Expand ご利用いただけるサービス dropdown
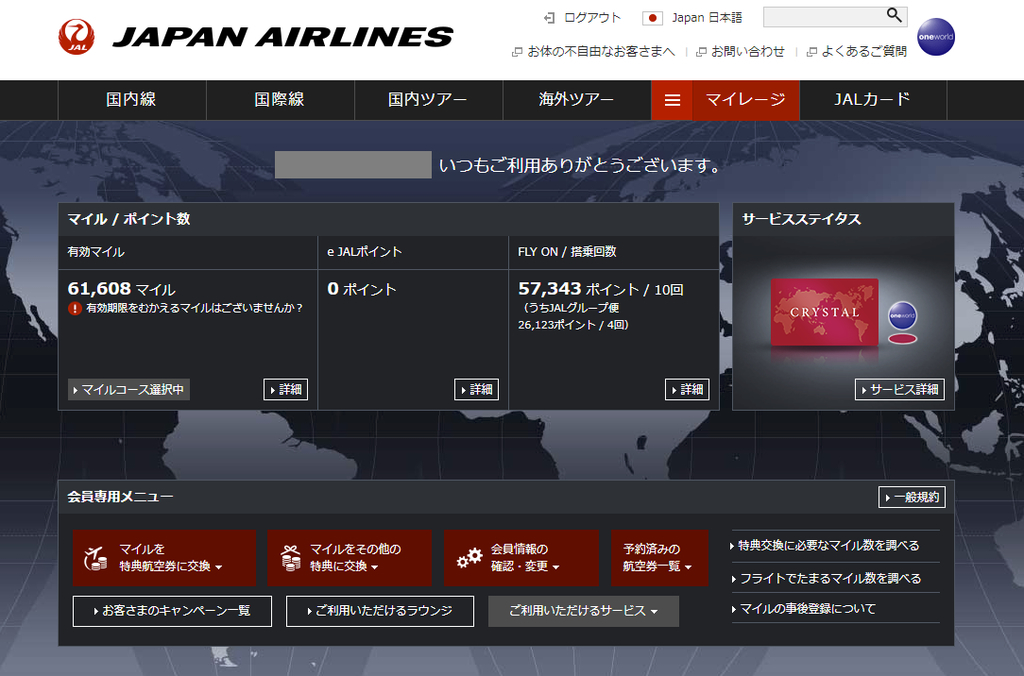The image size is (1024, 676). (x=583, y=611)
